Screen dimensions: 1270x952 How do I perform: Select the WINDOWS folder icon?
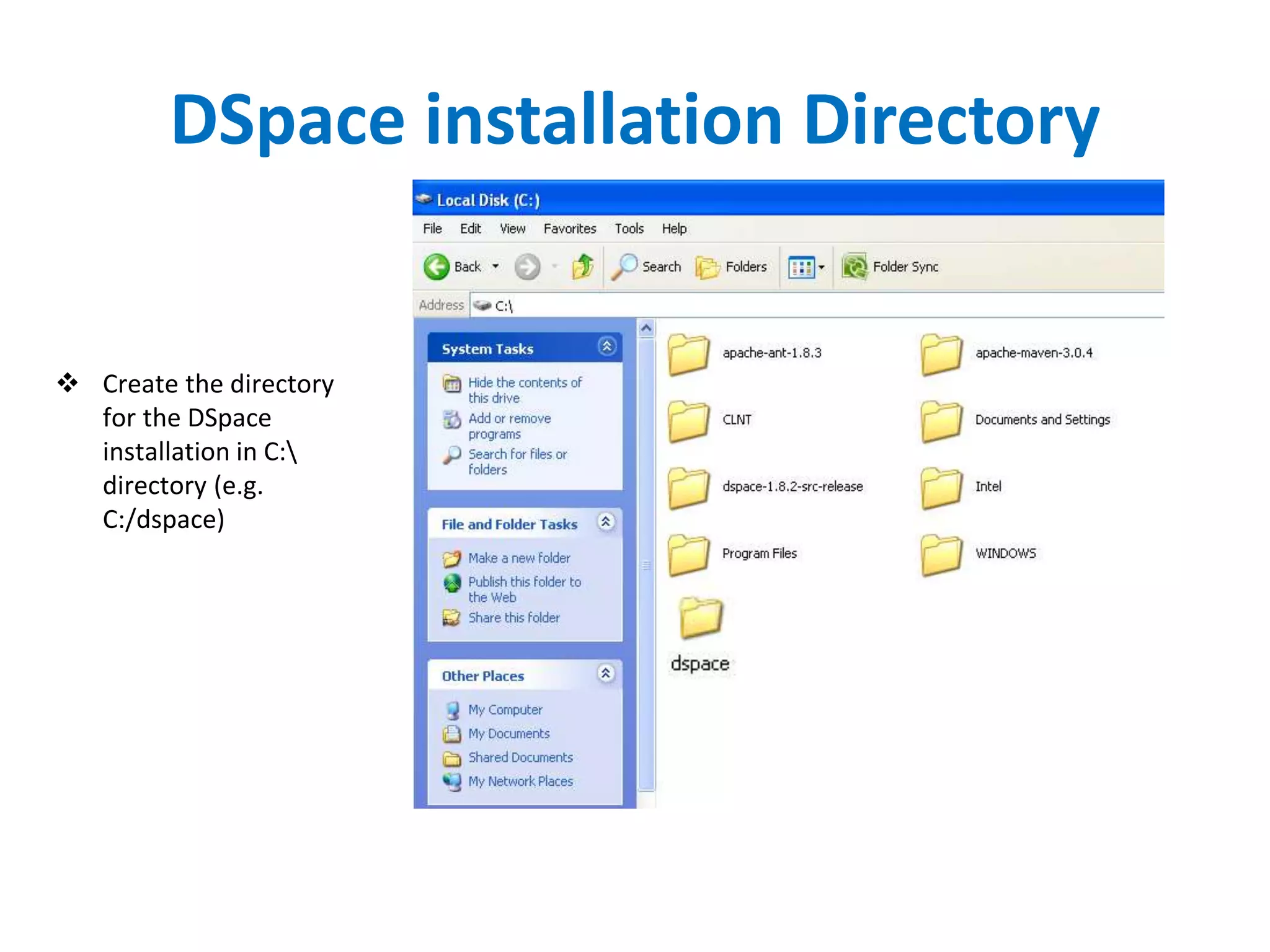coord(941,555)
